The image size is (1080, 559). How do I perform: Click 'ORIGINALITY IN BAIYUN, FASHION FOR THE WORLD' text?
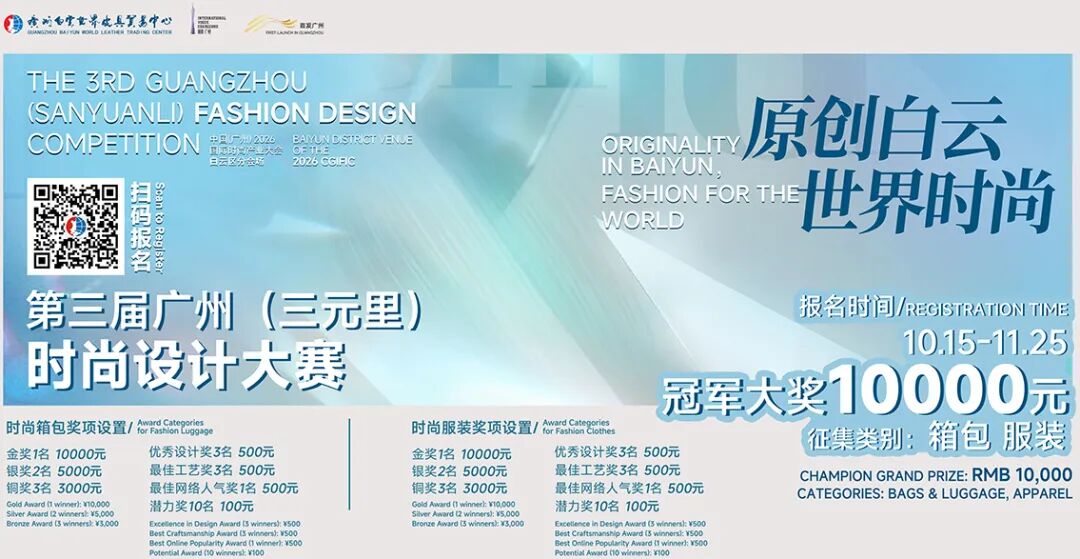point(699,182)
